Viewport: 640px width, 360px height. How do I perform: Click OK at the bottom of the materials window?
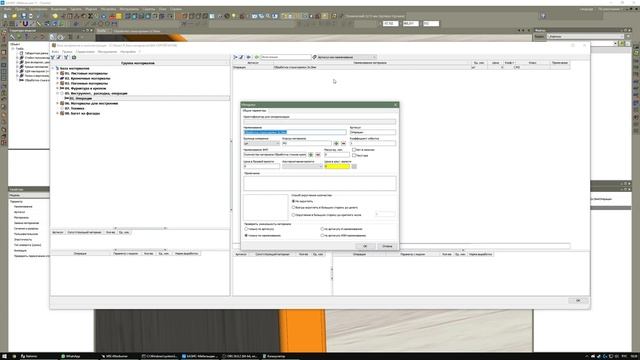pos(578,300)
